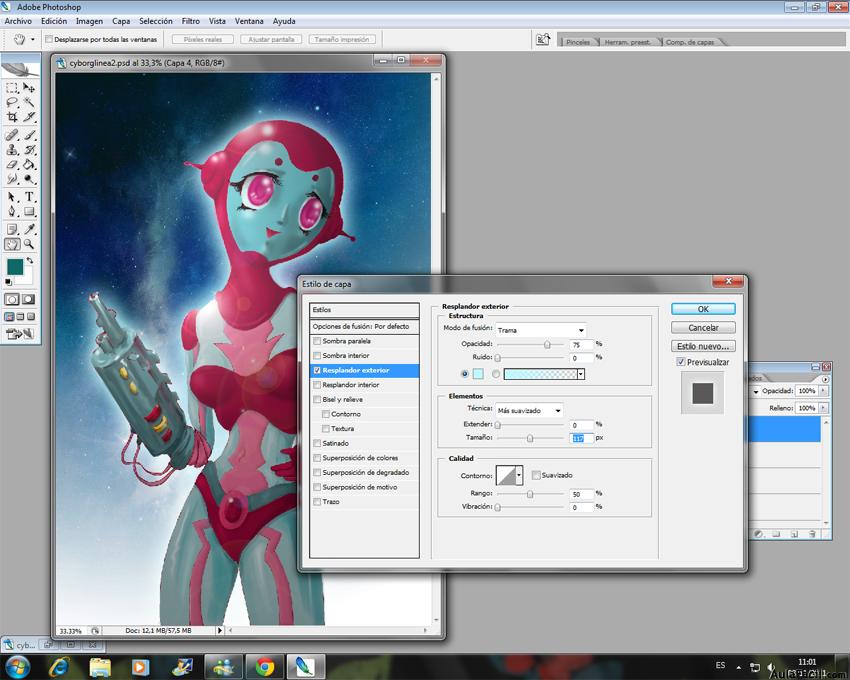Image resolution: width=850 pixels, height=680 pixels.
Task: Swap foreground and background colors
Action: click(31, 261)
